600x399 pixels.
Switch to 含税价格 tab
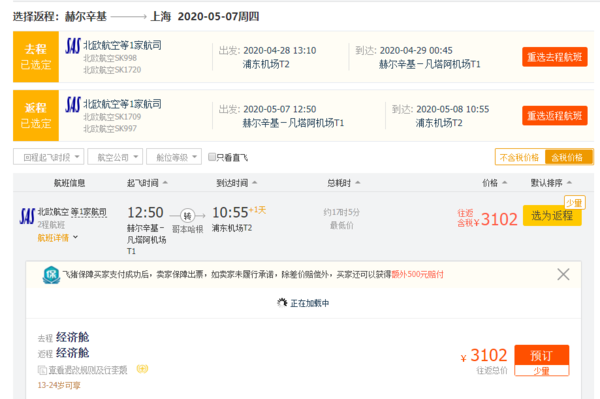pyautogui.click(x=568, y=157)
